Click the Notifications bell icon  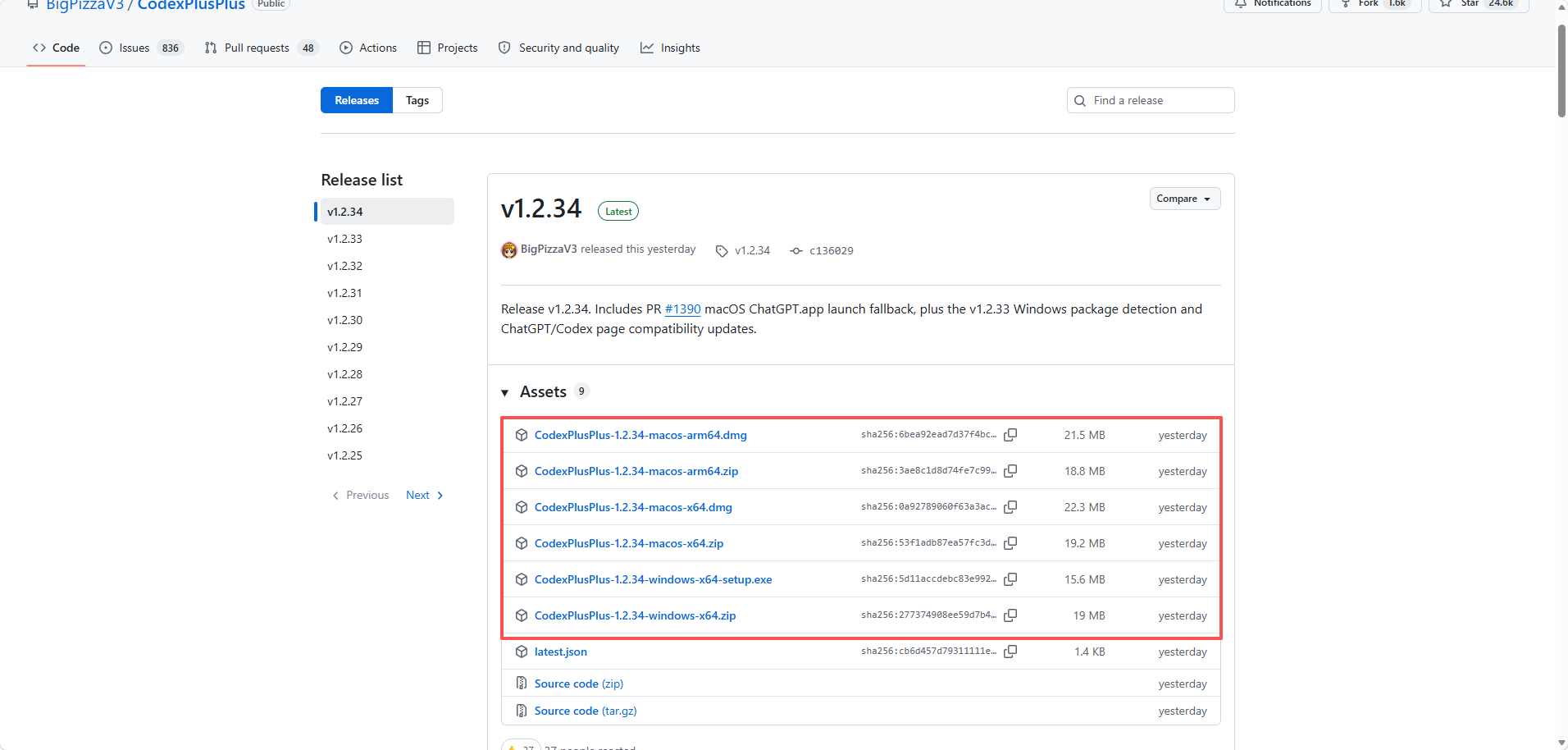[1241, 3]
